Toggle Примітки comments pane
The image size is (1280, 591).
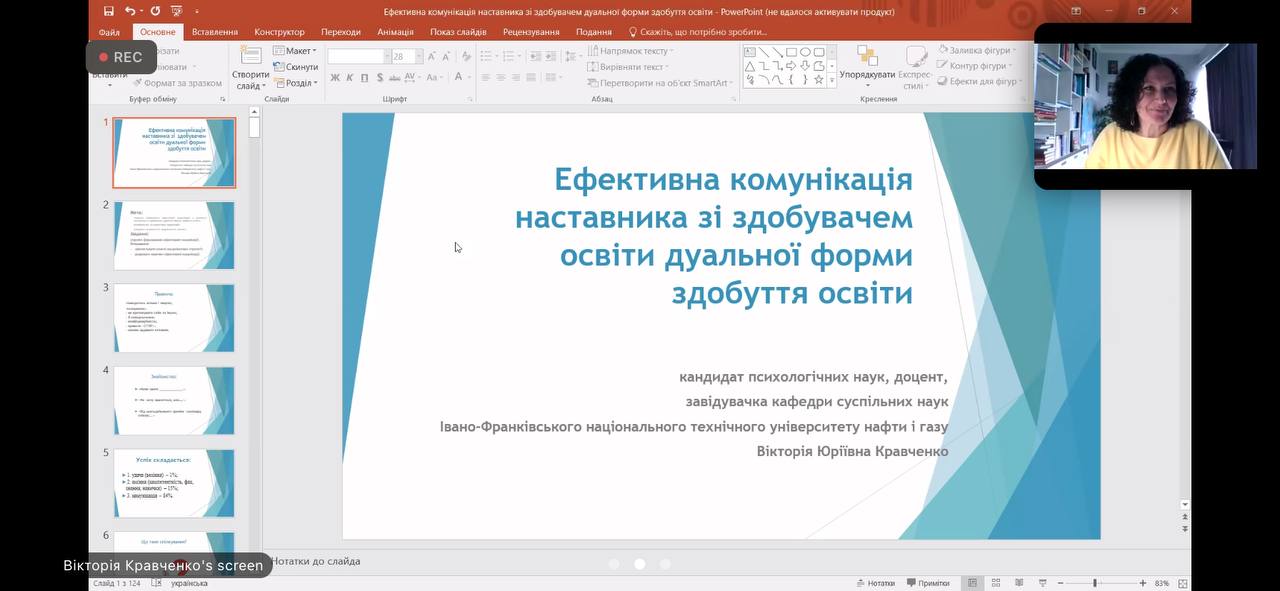point(926,583)
